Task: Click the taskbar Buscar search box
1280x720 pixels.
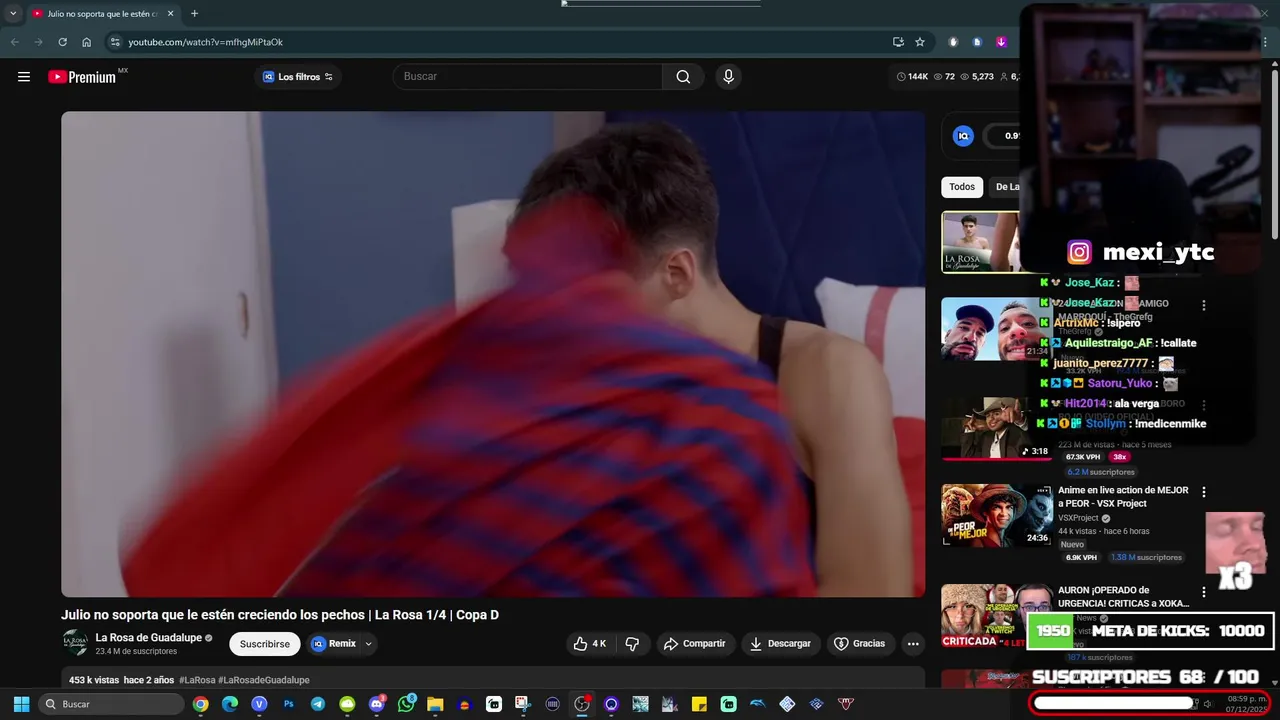Action: coord(109,704)
